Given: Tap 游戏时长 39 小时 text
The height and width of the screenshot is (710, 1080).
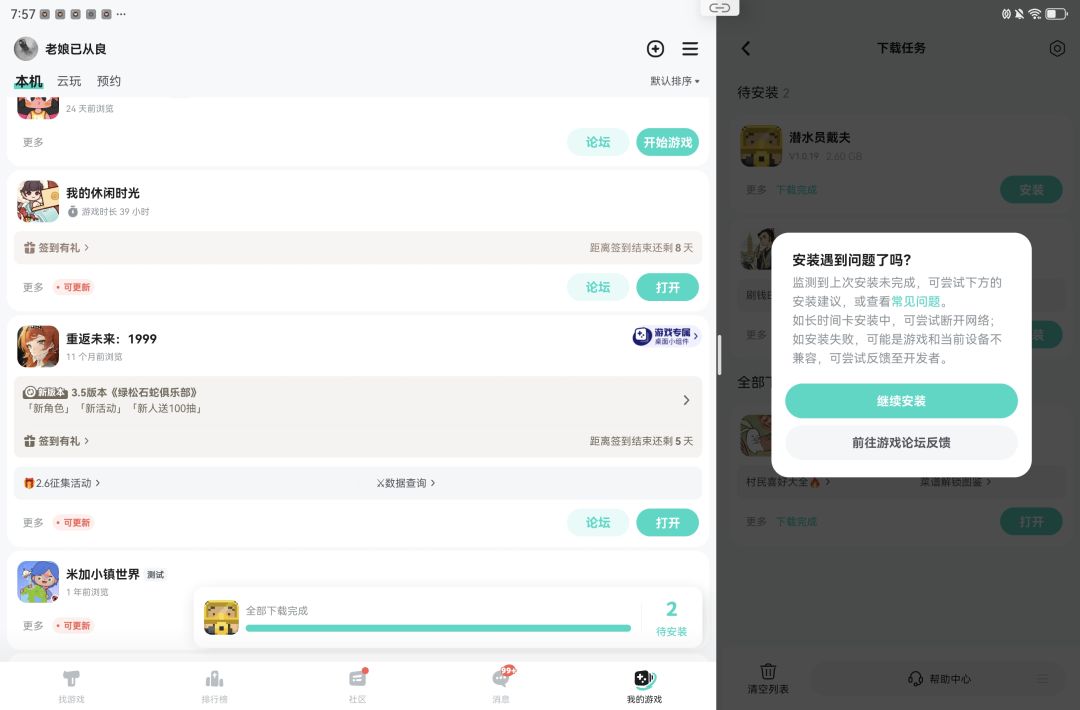Looking at the screenshot, I should [x=115, y=211].
